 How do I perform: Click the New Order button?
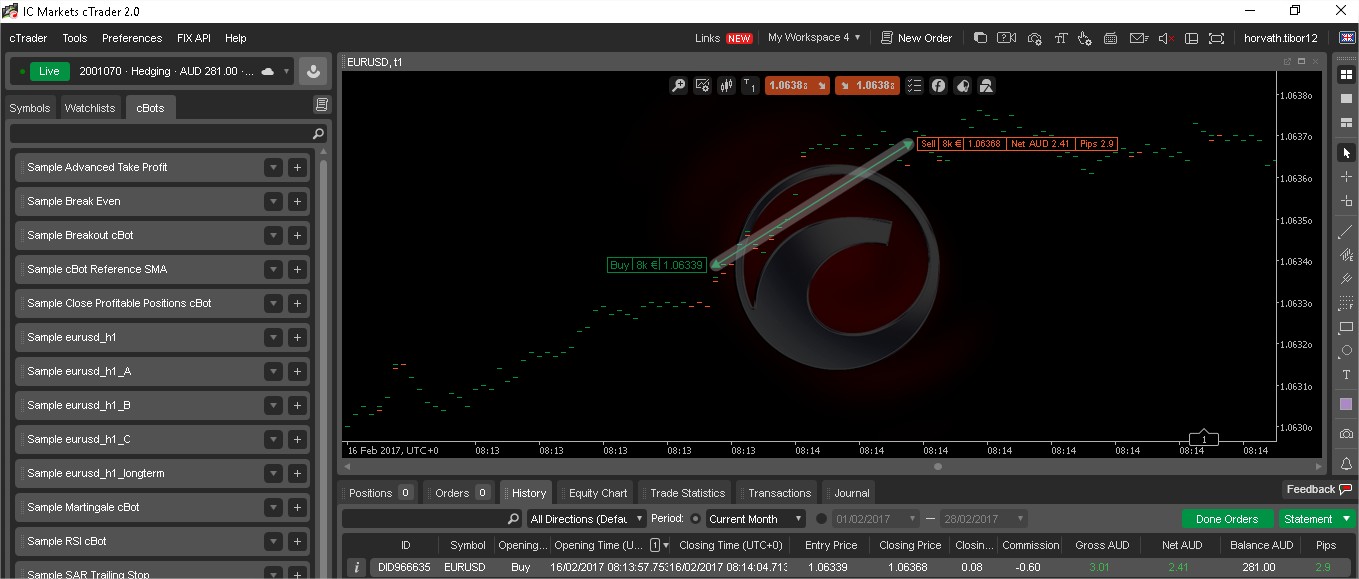[916, 38]
